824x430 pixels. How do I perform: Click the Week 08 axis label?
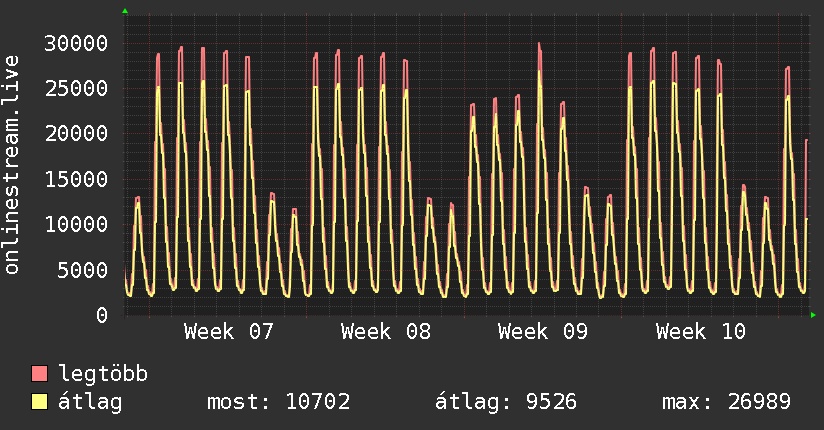point(386,332)
